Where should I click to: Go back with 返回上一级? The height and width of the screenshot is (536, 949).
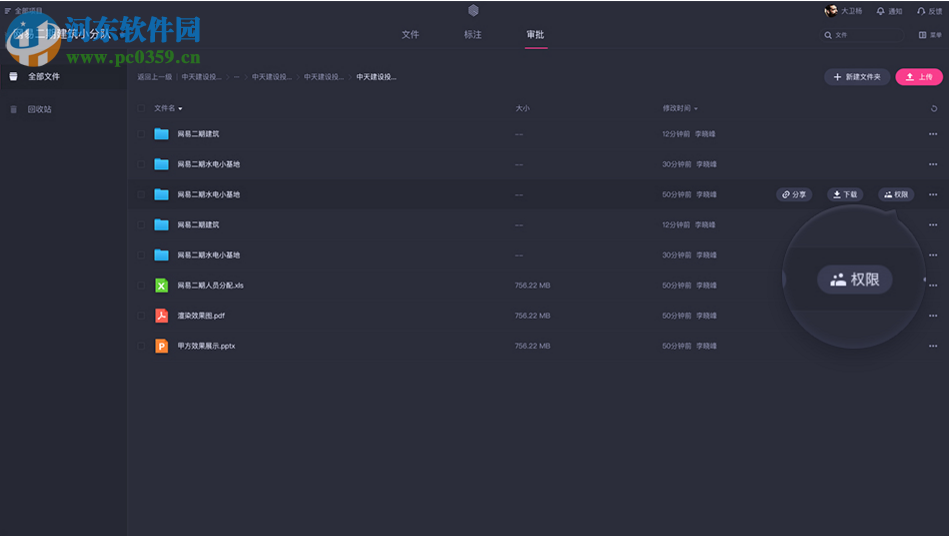[x=154, y=77]
